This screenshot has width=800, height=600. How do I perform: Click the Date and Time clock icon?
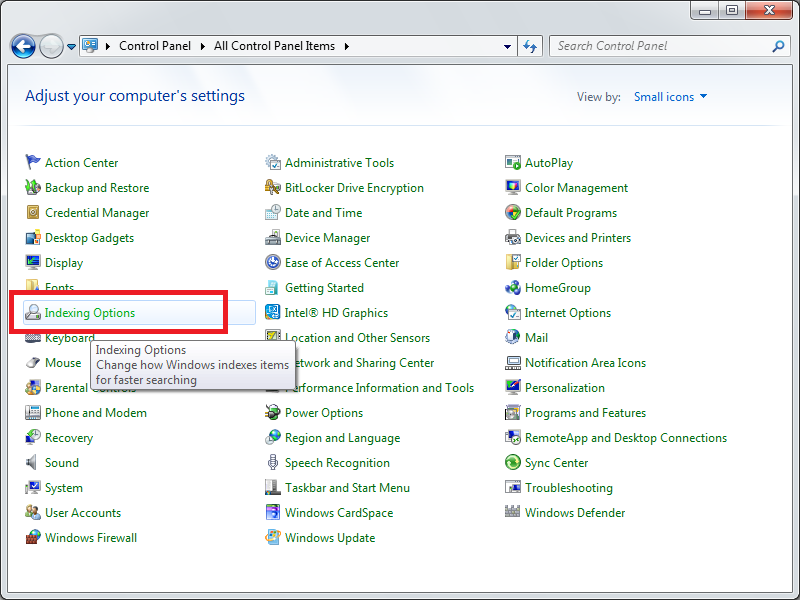pos(273,212)
